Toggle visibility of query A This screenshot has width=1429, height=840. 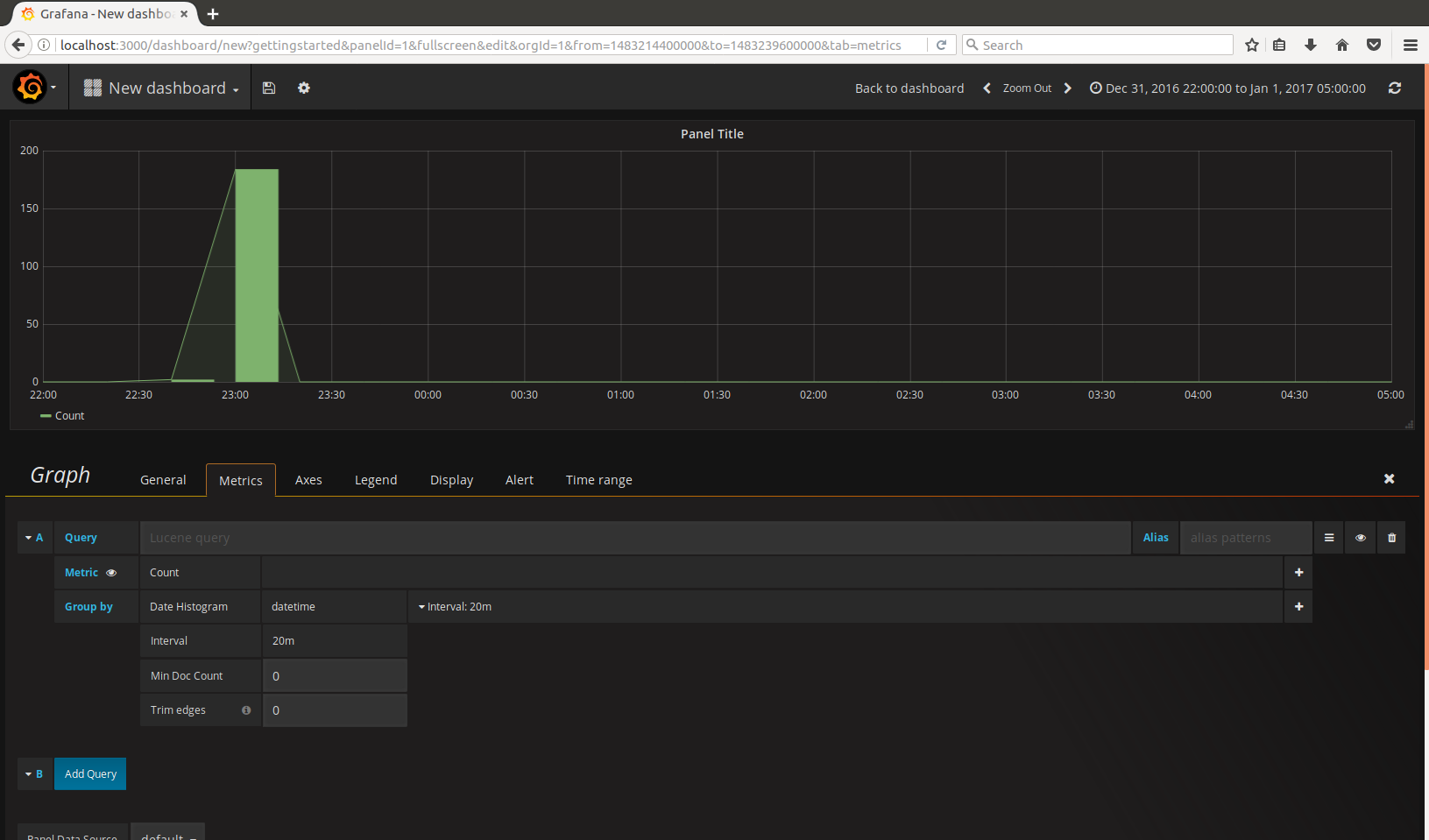[1360, 538]
